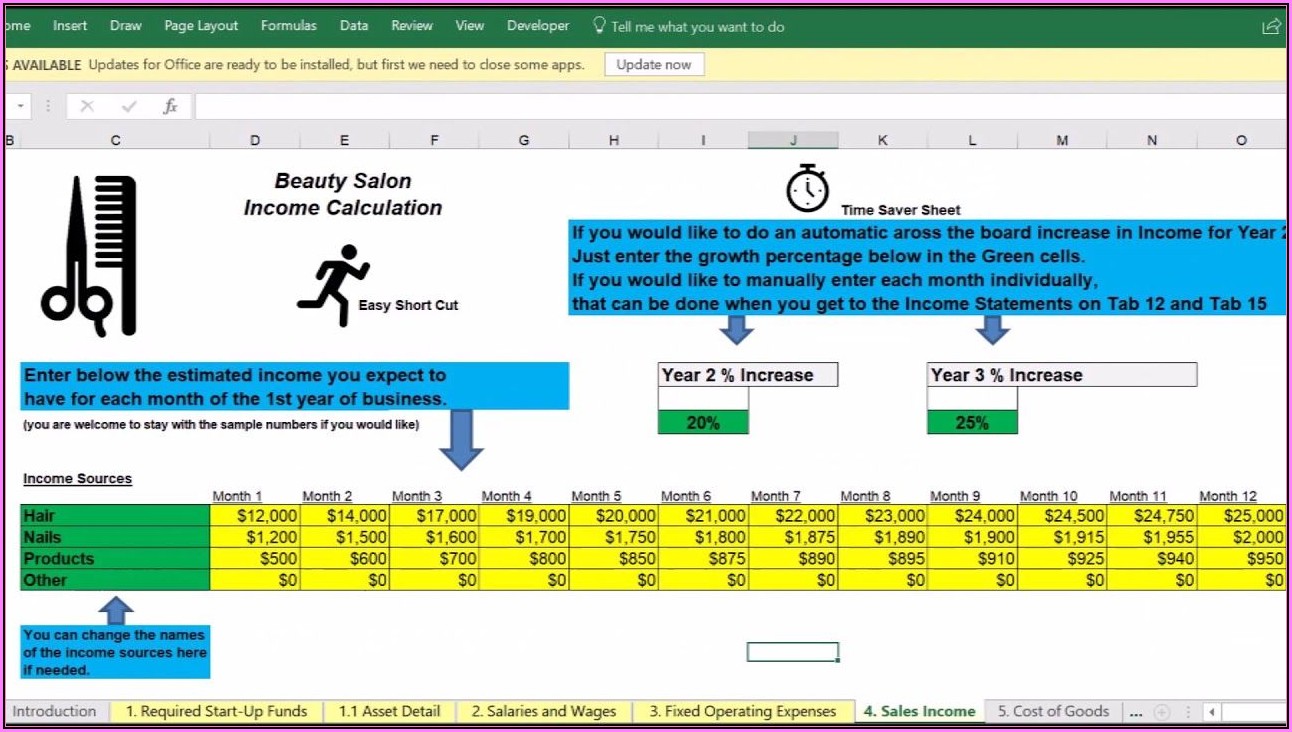Open the Review ribbon tab
This screenshot has height=732, width=1292.
[412, 26]
